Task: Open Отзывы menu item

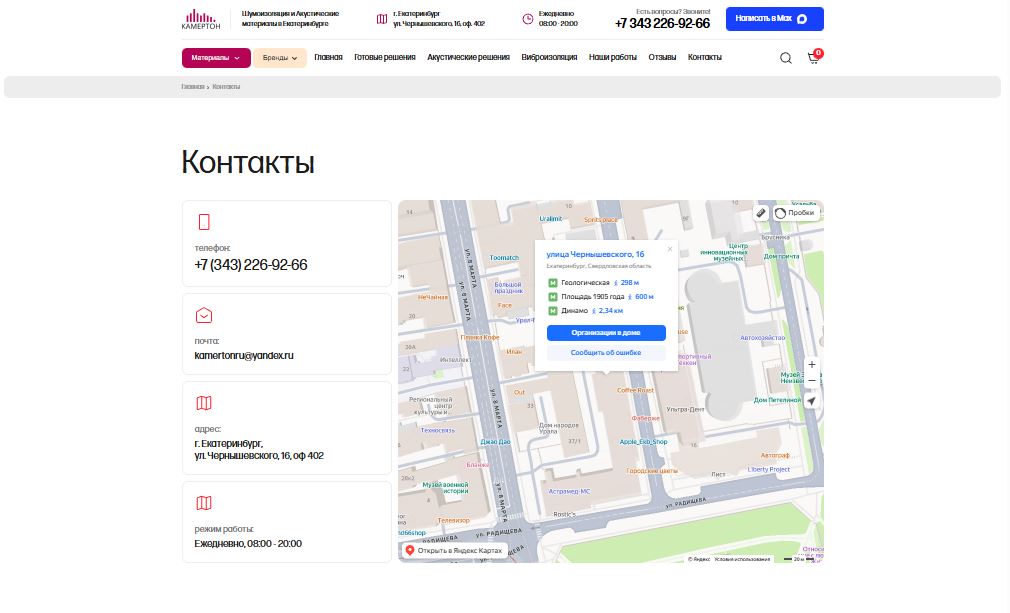Action: 662,57
